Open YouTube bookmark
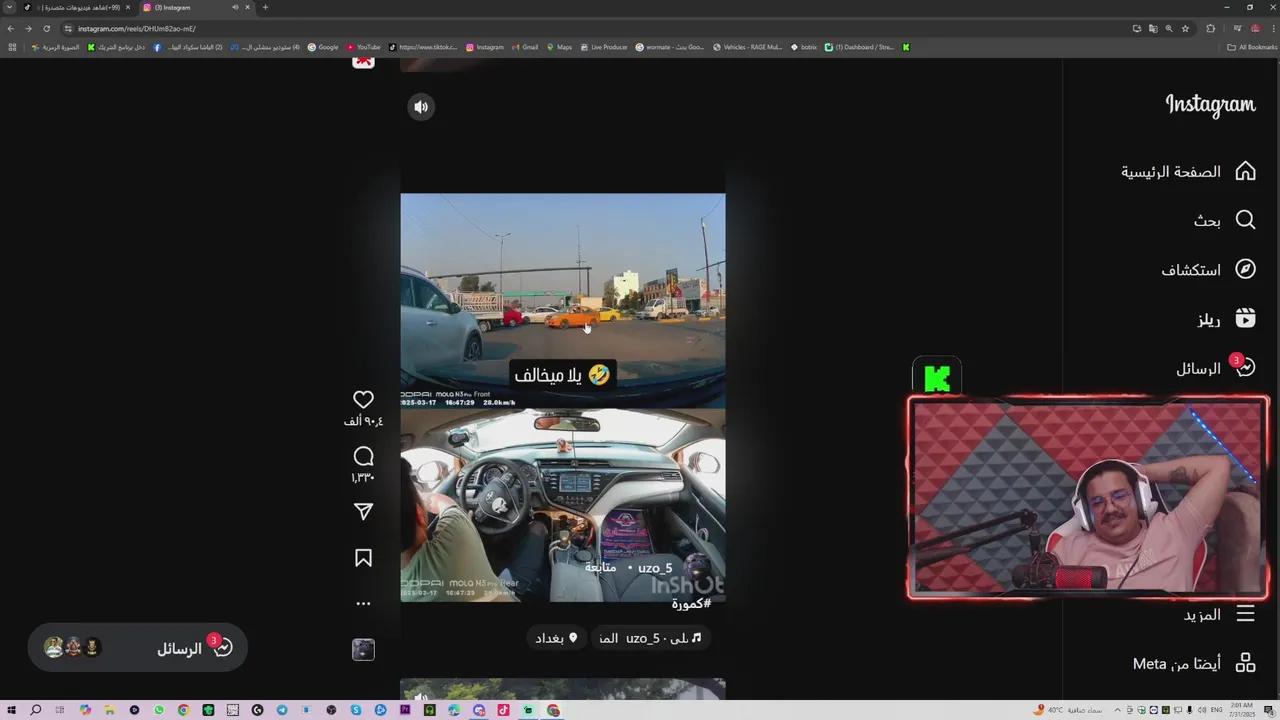 (x=364, y=47)
